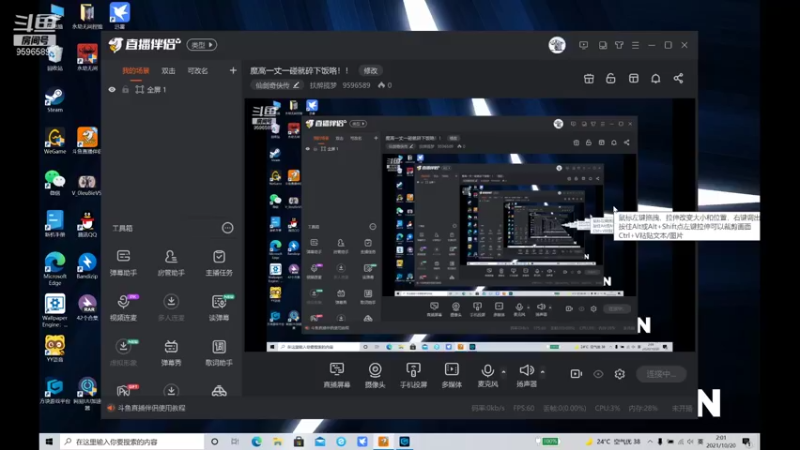Click the 扬声器 speaker icon
Screen dimensions: 800x450
pyautogui.click(x=526, y=370)
